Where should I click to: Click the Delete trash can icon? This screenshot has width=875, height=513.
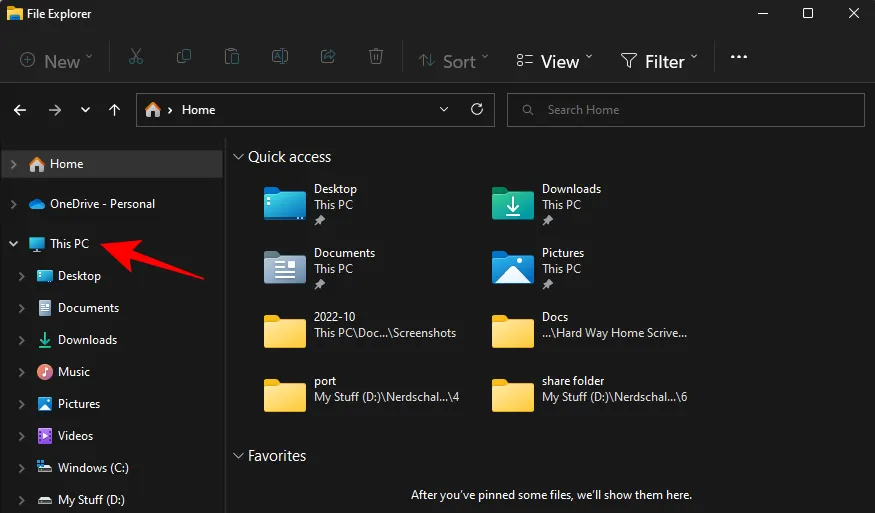376,58
